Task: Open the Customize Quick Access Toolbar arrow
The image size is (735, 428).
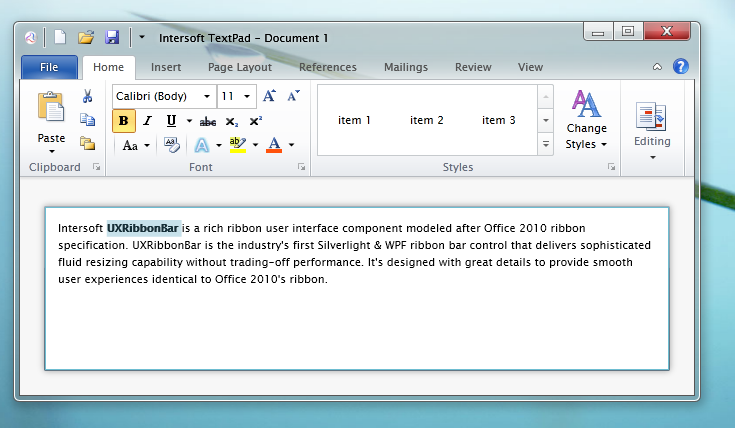Action: pyautogui.click(x=142, y=37)
